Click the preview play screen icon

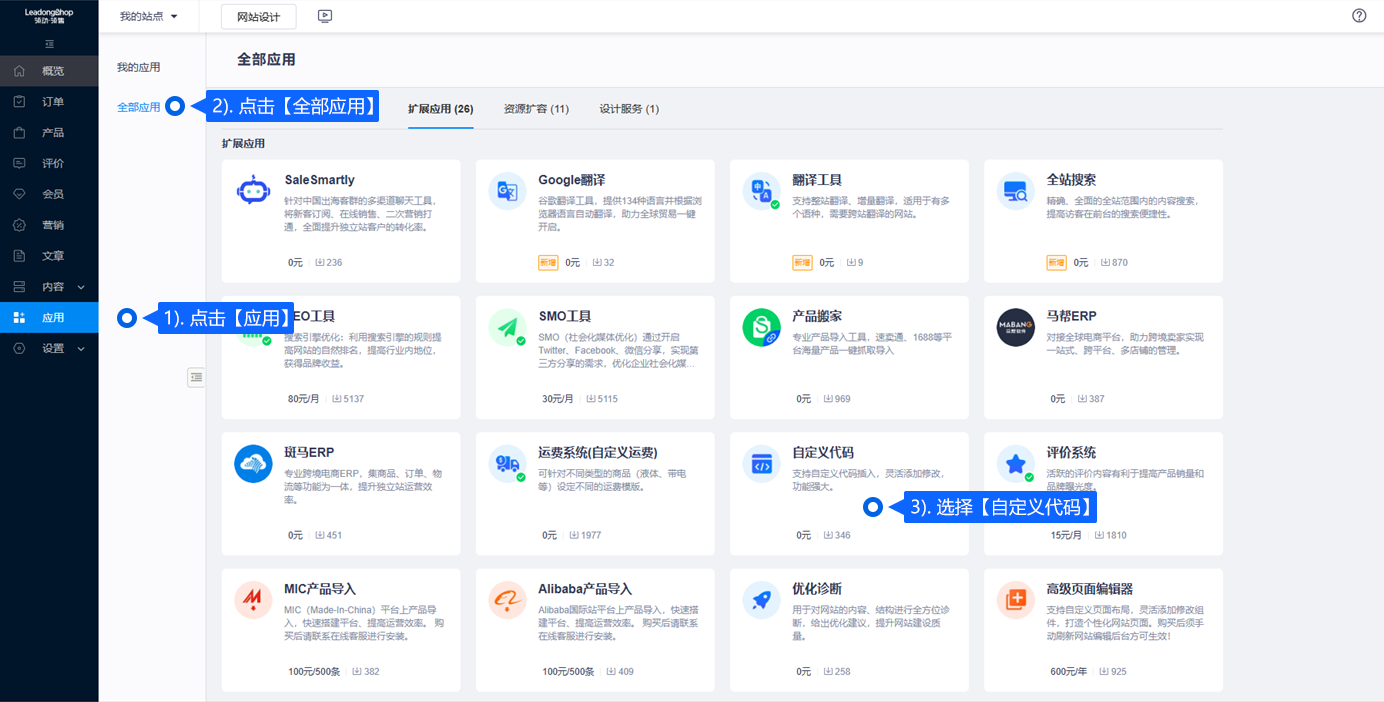point(324,16)
